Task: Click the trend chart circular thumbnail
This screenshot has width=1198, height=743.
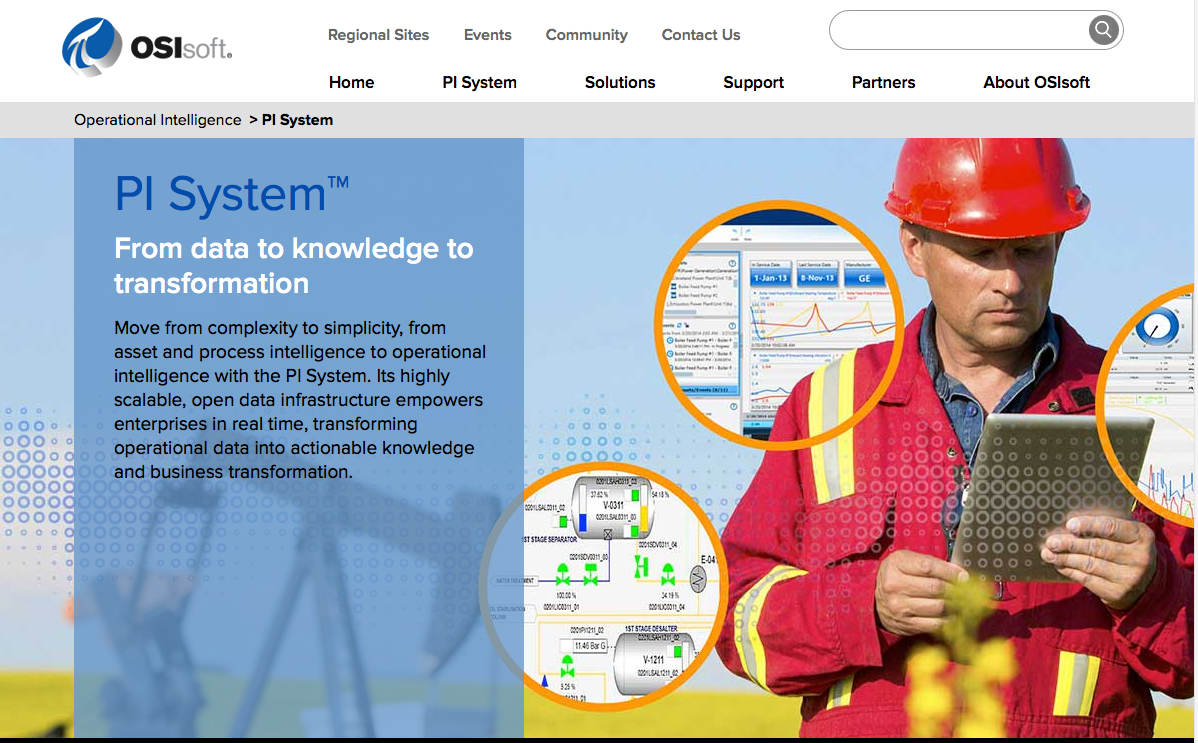Action: [778, 325]
